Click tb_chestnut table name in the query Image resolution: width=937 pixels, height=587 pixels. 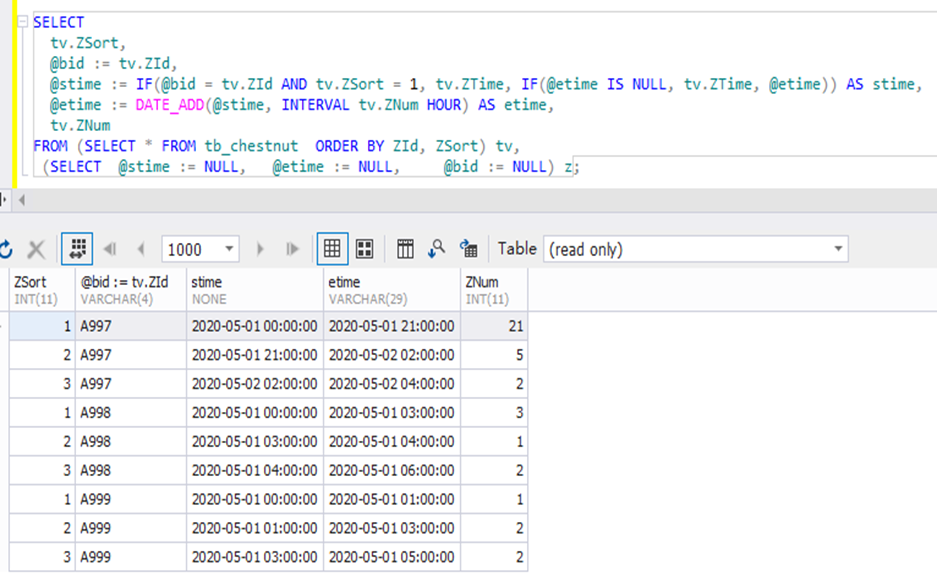251,146
